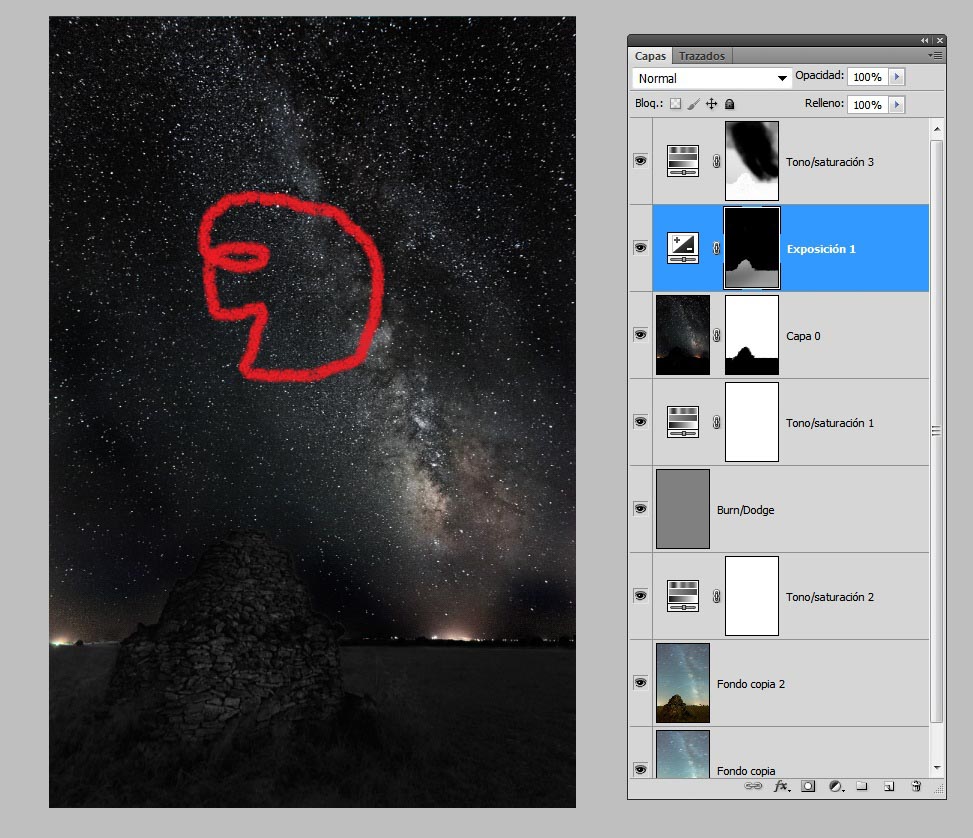
Task: Click the layer styles fx icon
Action: (x=781, y=787)
